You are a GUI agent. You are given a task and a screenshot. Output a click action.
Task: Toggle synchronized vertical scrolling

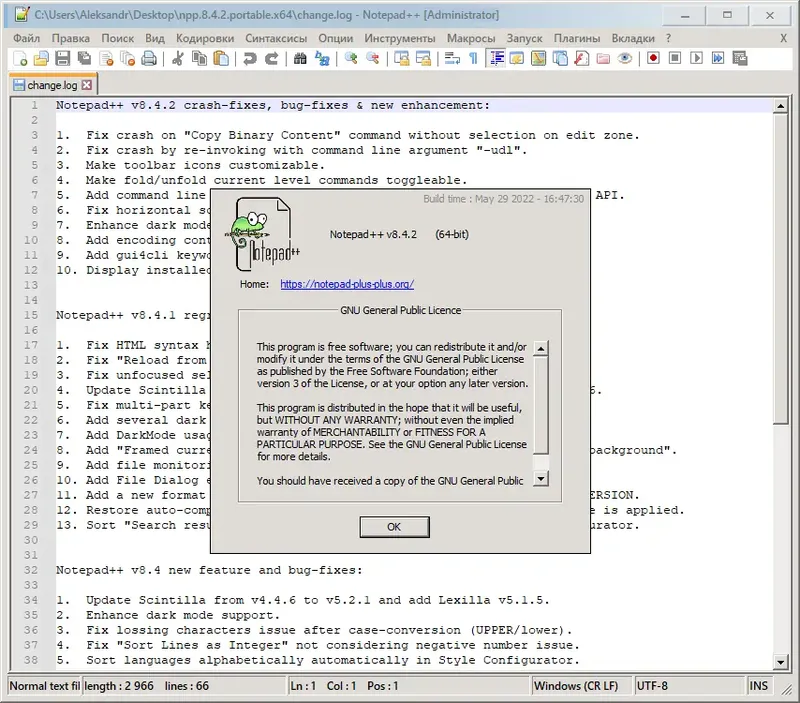coord(402,59)
